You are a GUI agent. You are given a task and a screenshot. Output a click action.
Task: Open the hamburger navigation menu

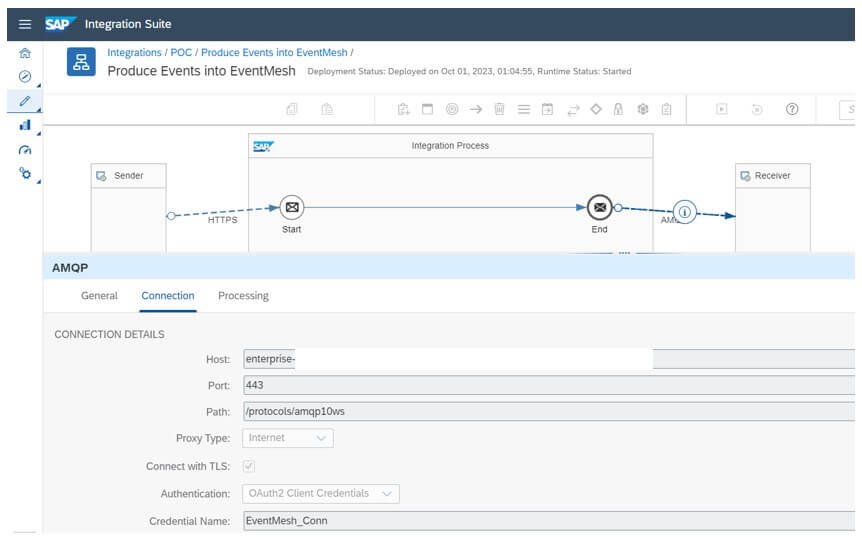coord(25,24)
